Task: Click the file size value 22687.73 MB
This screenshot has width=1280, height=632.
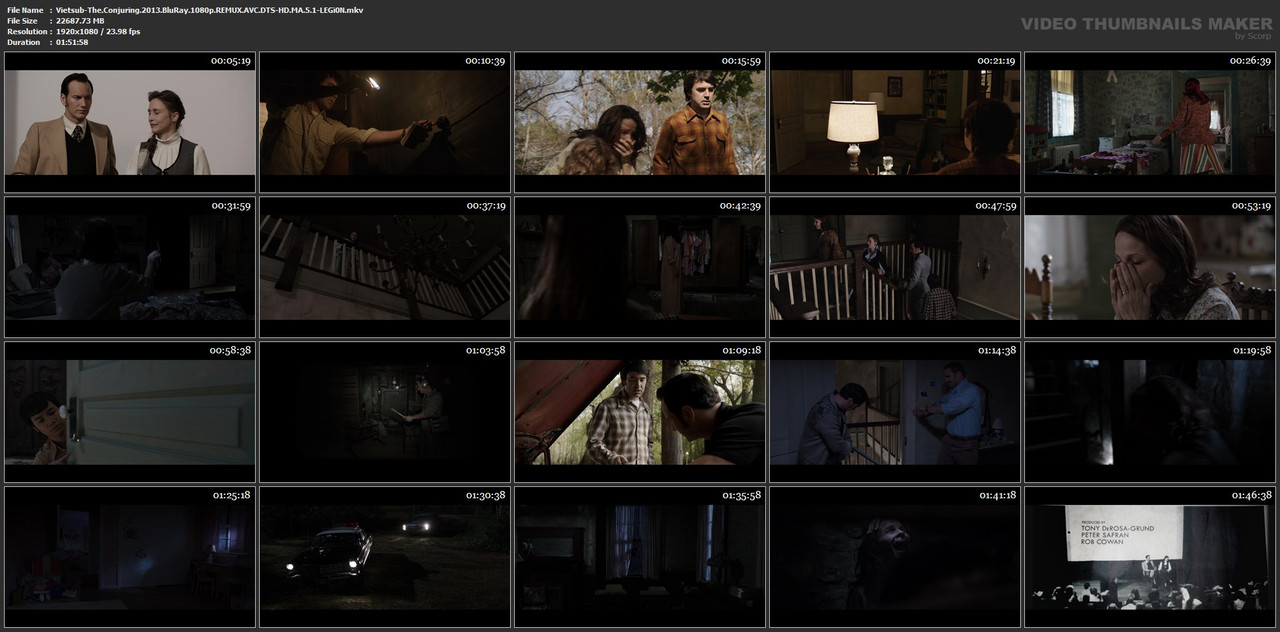Action: [x=80, y=21]
